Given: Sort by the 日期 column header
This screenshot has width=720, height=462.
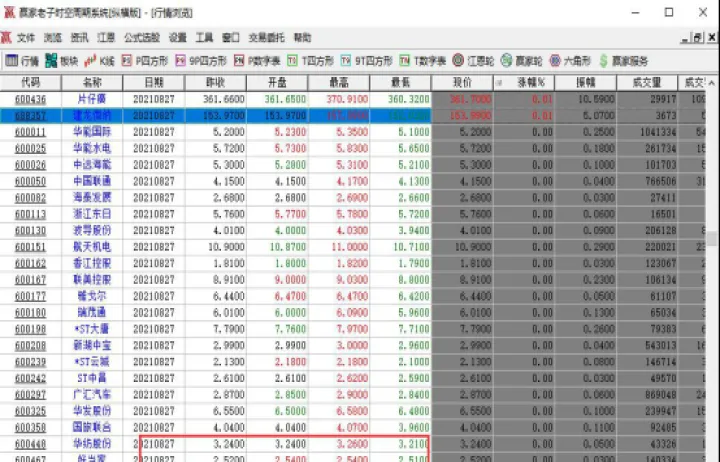Looking at the screenshot, I should click(x=154, y=83).
